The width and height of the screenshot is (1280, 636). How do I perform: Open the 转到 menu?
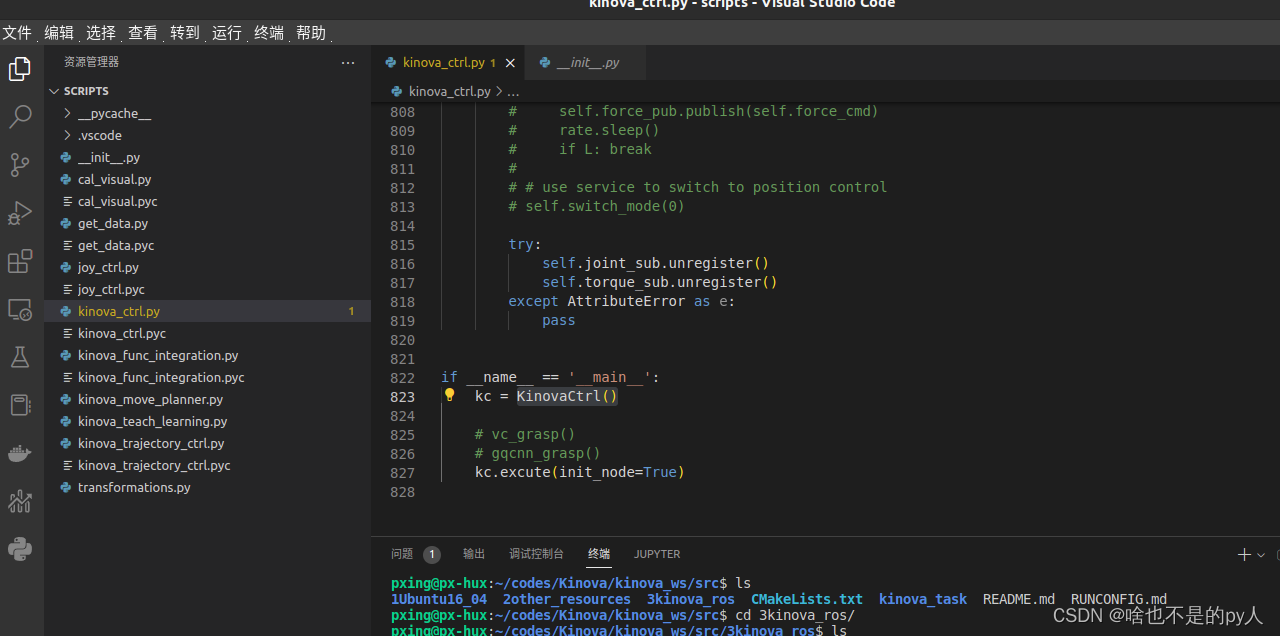[x=185, y=33]
